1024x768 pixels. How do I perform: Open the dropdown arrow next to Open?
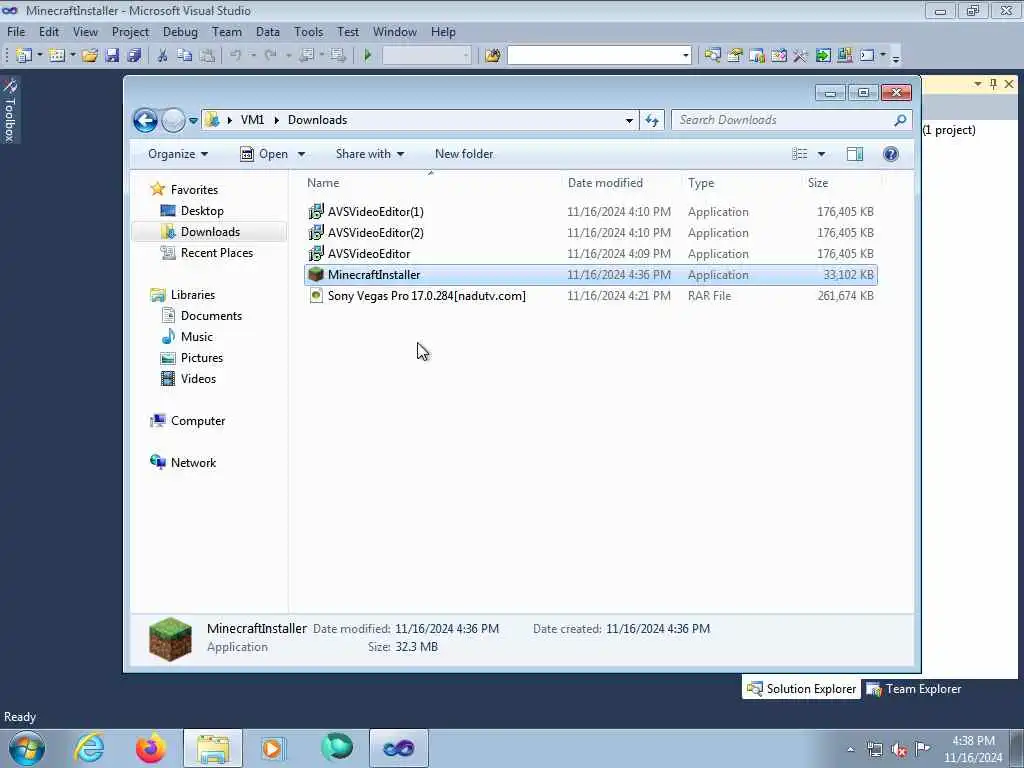(x=301, y=154)
